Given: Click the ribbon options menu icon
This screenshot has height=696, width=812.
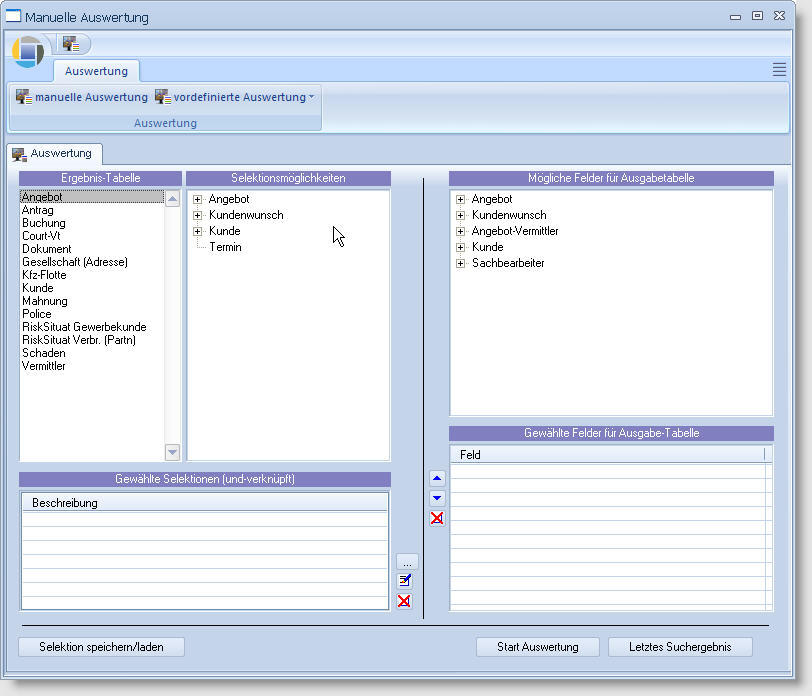Looking at the screenshot, I should tap(779, 69).
